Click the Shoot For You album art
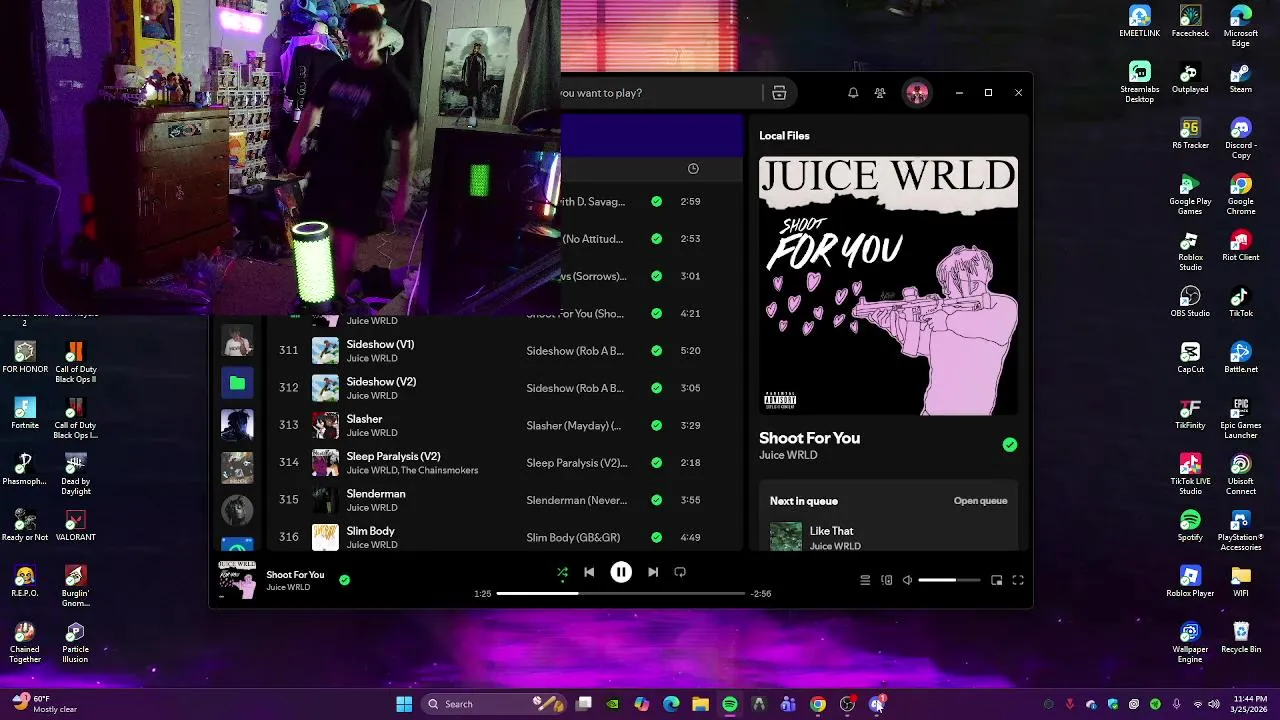The height and width of the screenshot is (720, 1280). pyautogui.click(x=888, y=286)
